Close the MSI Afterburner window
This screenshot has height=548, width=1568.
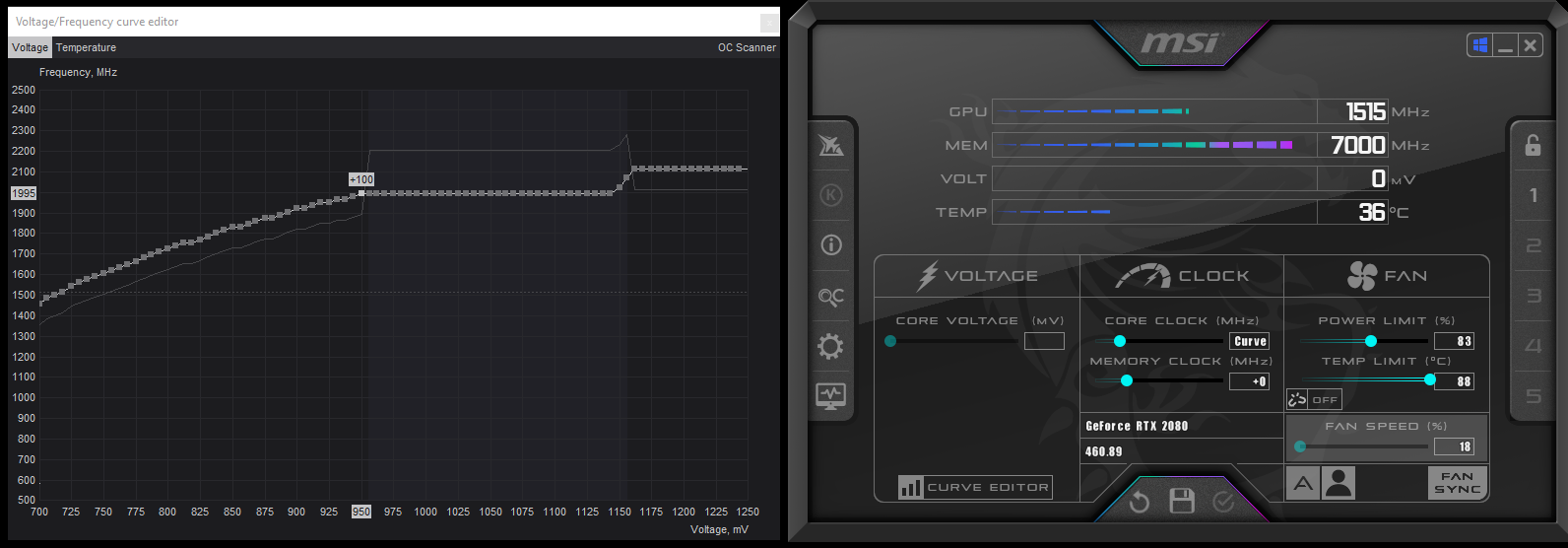[1530, 45]
